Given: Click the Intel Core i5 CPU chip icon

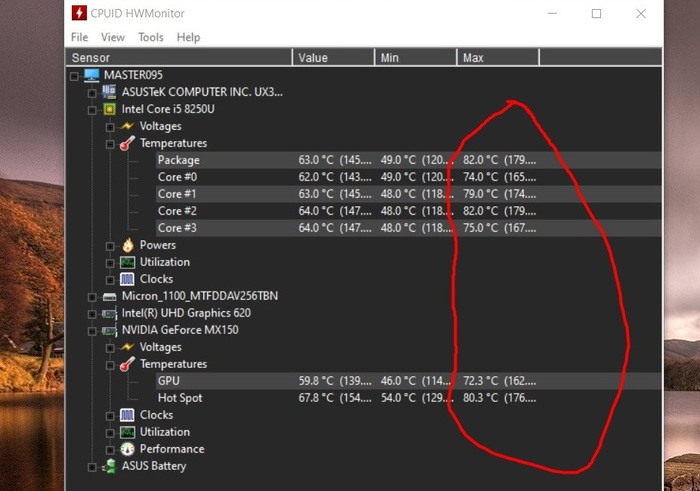Looking at the screenshot, I should pos(109,109).
